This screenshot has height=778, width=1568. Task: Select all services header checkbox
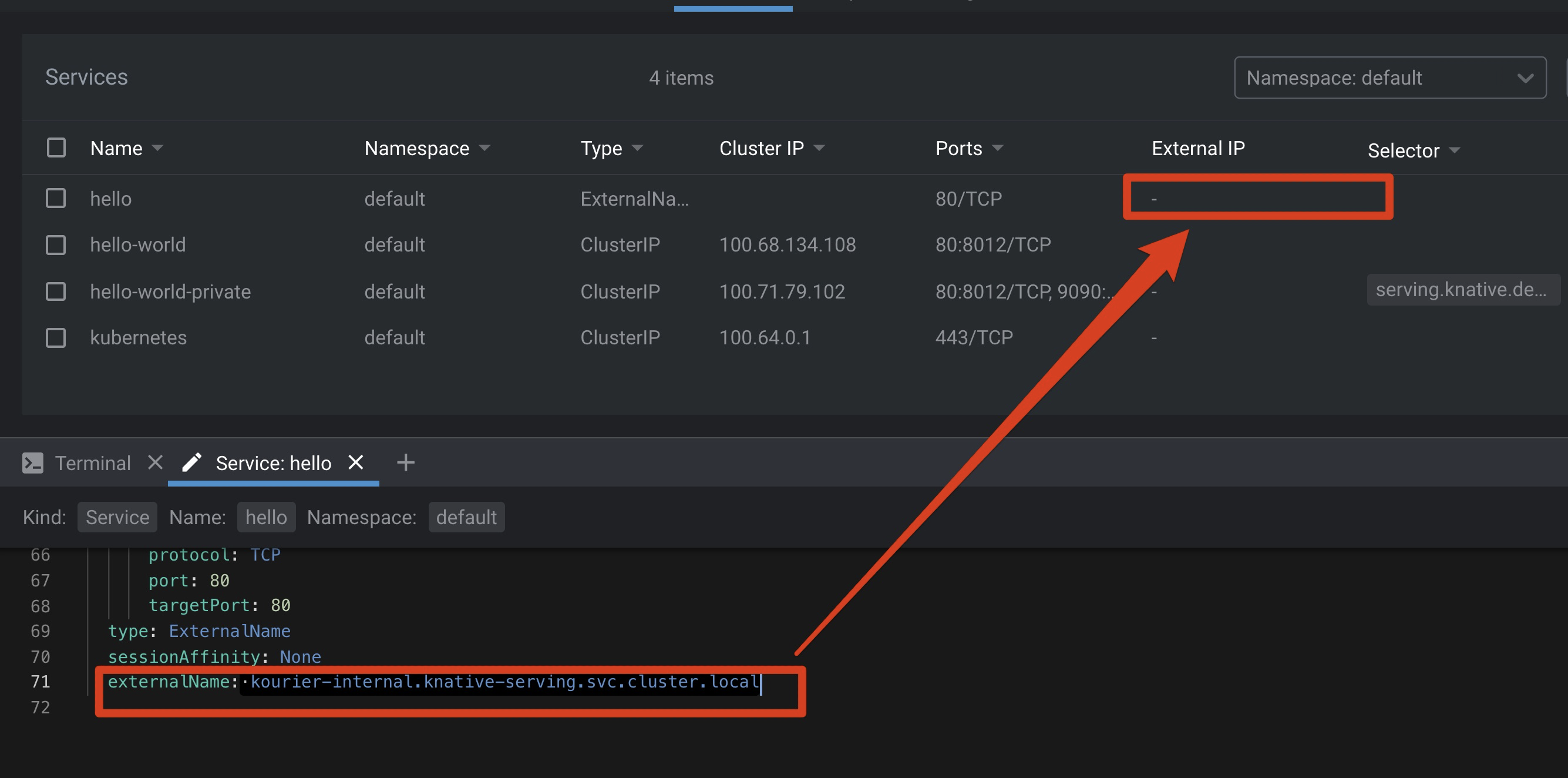tap(56, 147)
